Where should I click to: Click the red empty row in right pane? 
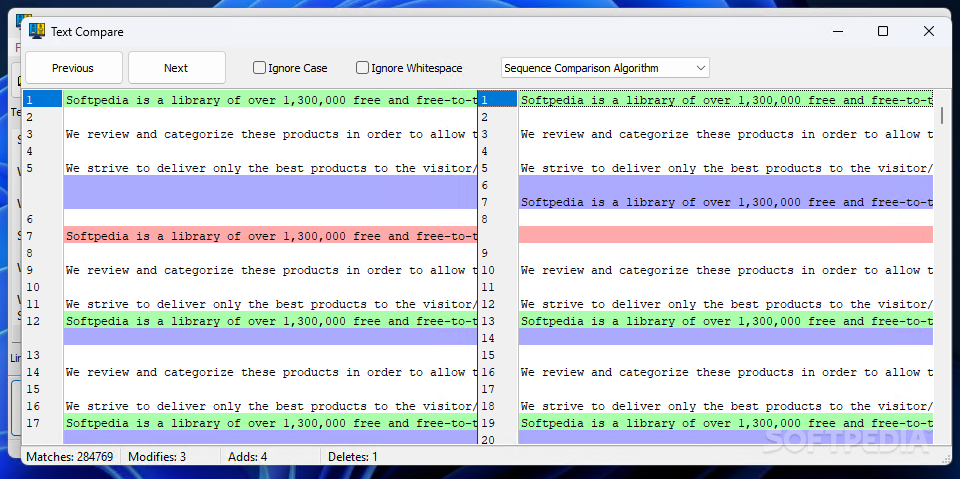[726, 235]
